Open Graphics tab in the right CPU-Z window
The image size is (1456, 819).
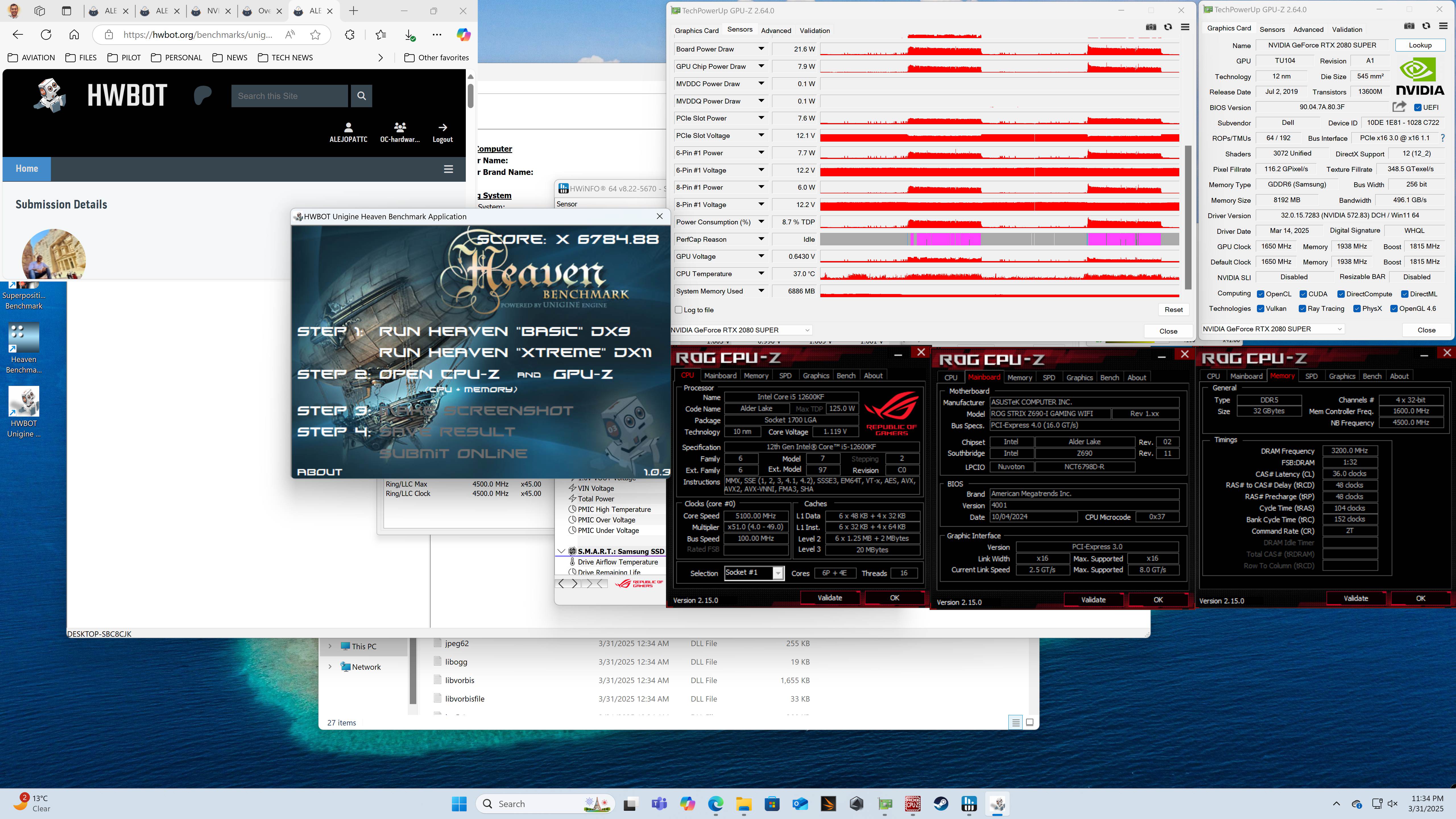[x=1342, y=377]
